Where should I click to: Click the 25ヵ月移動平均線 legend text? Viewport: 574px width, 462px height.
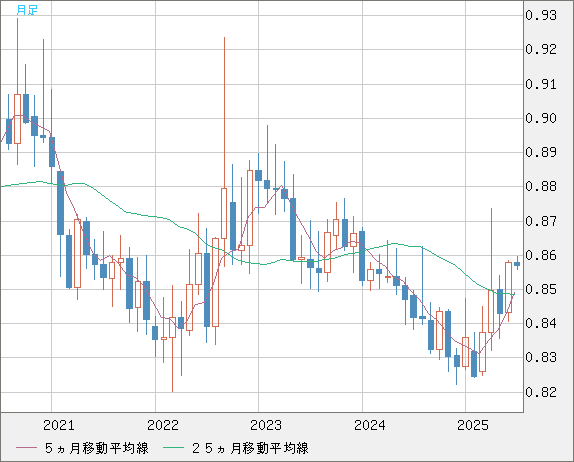tap(250, 448)
